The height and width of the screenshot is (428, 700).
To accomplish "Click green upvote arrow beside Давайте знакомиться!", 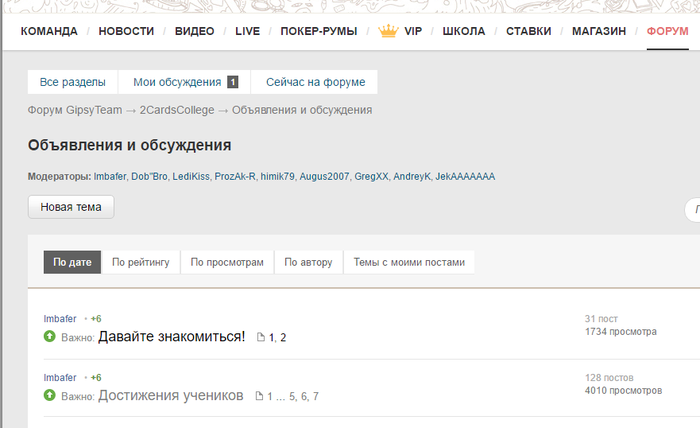I will point(50,336).
